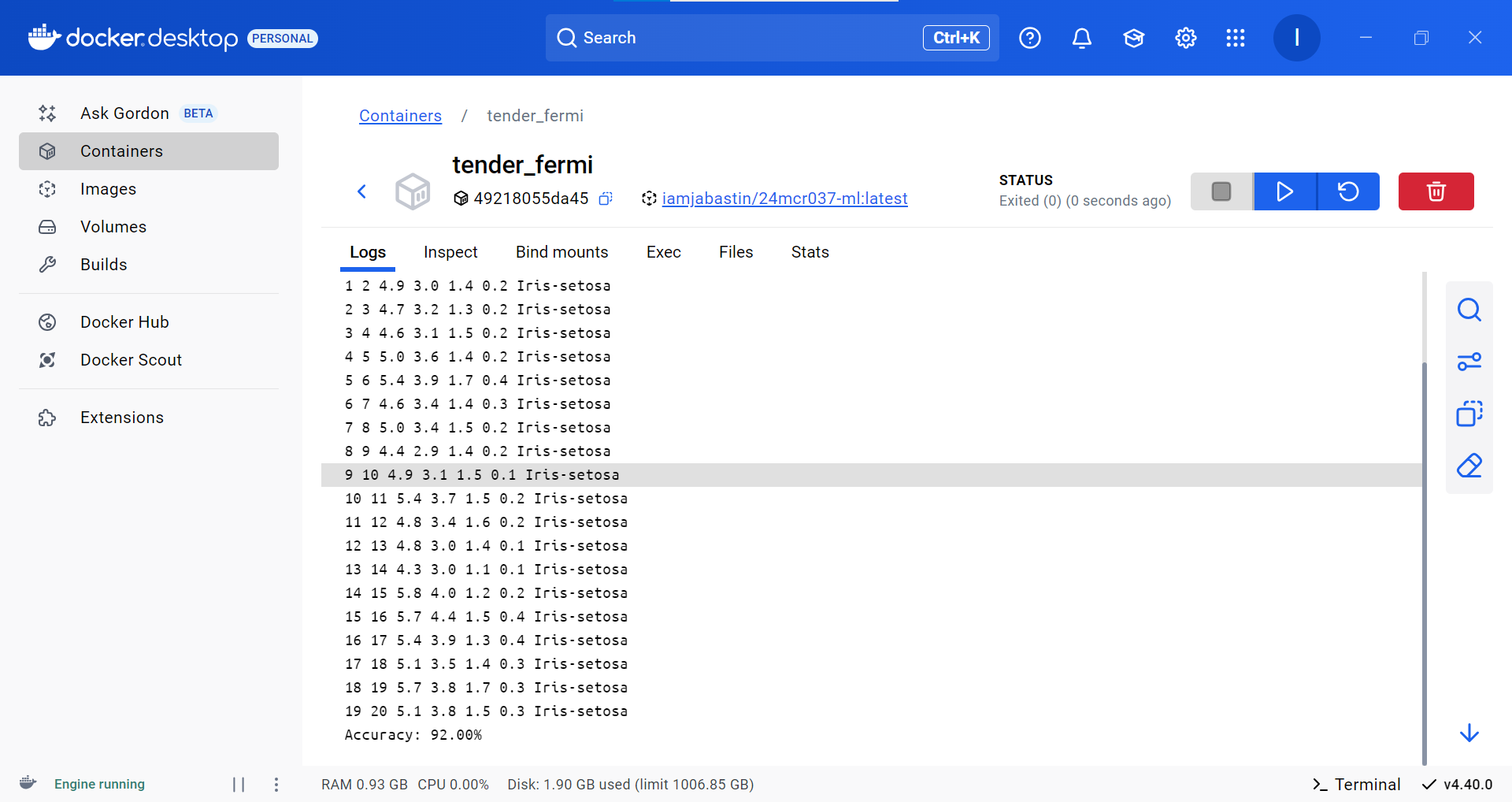Click the v4.40.0 version indicator

click(x=1458, y=785)
